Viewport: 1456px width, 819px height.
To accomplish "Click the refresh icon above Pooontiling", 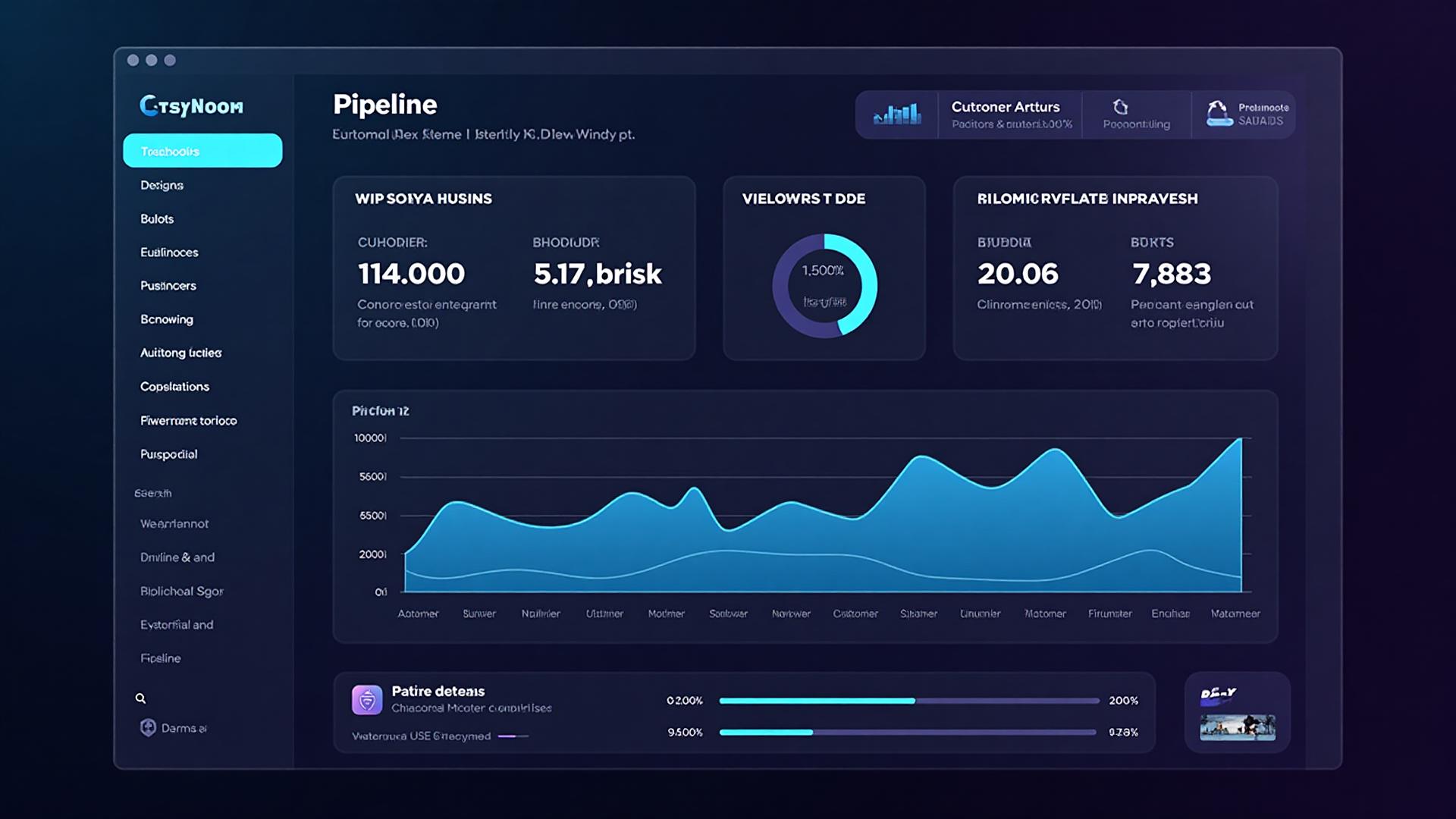I will click(x=1120, y=107).
